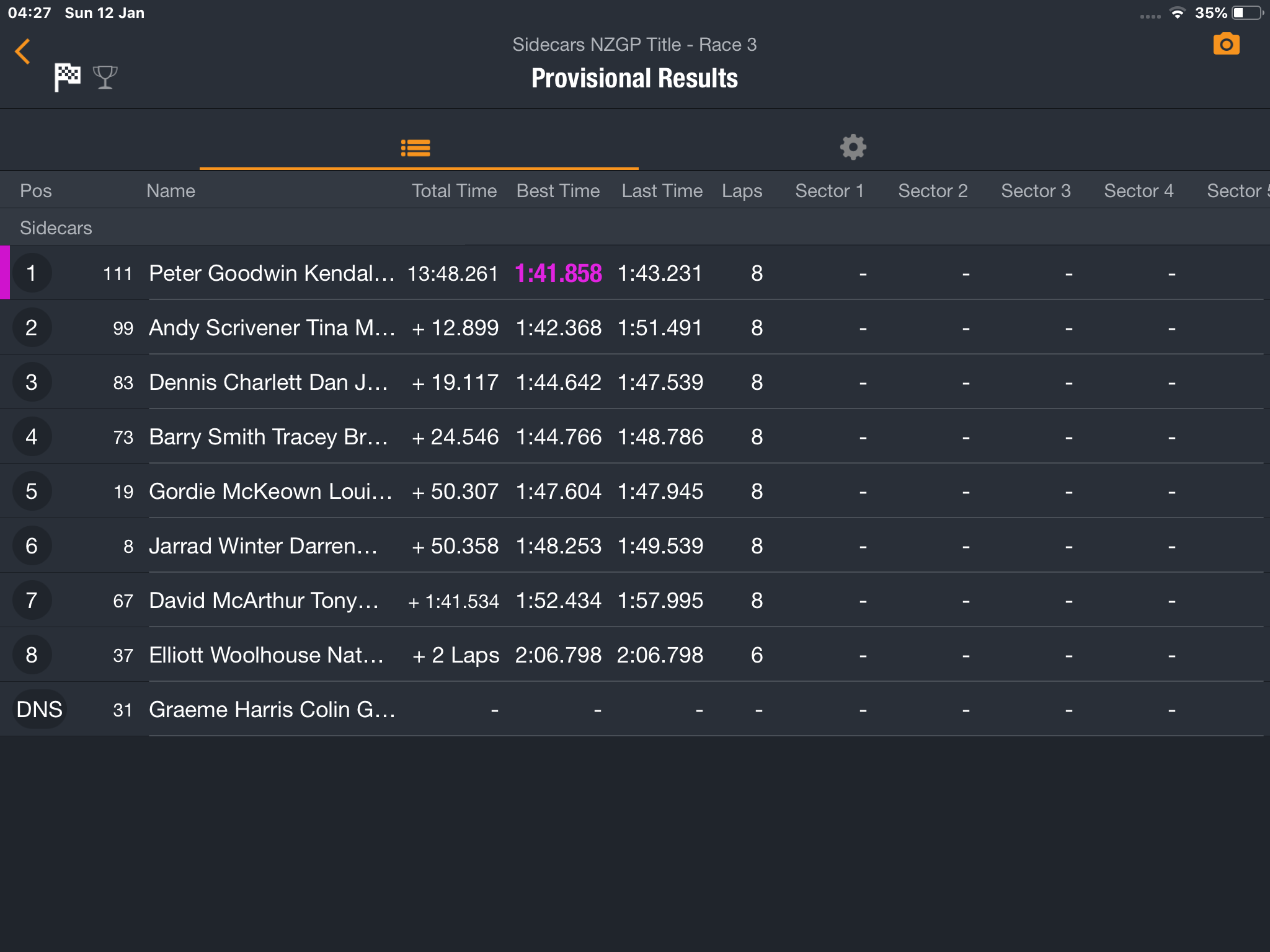
Task: Check the Wi-Fi status icon
Action: [1176, 13]
